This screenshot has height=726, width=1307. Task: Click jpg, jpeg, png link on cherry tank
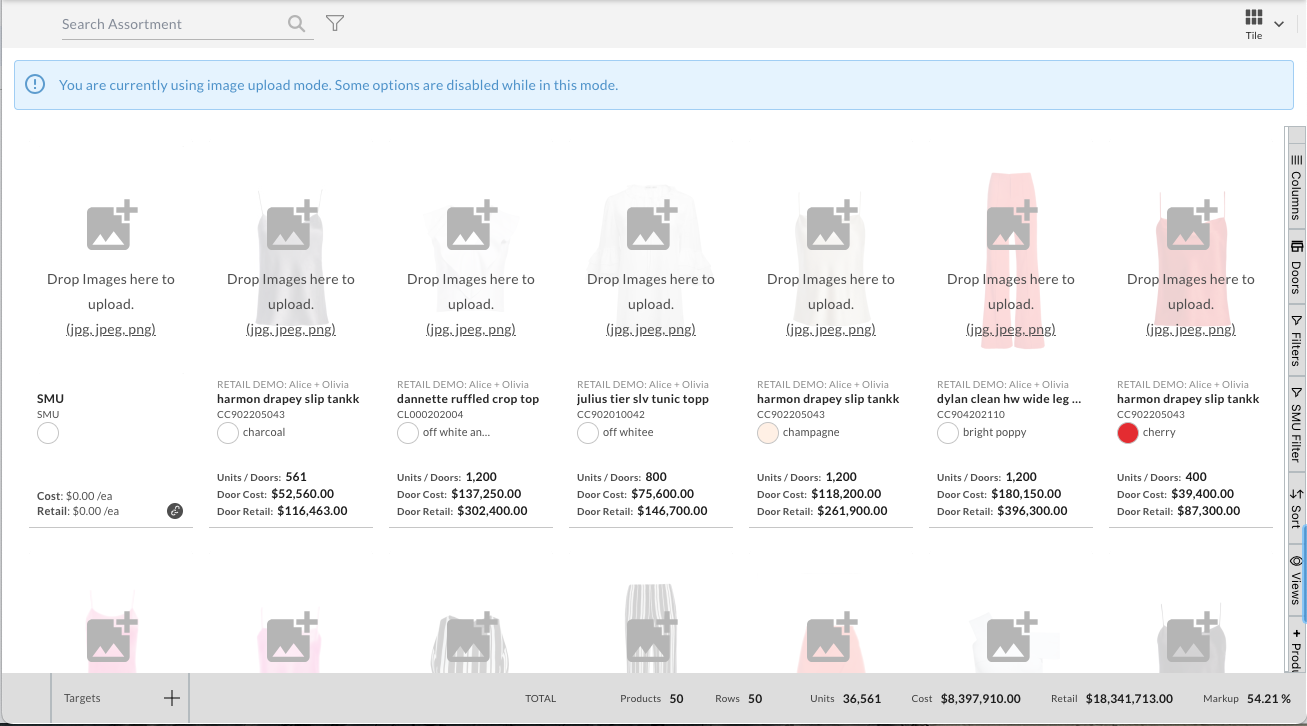point(1191,329)
